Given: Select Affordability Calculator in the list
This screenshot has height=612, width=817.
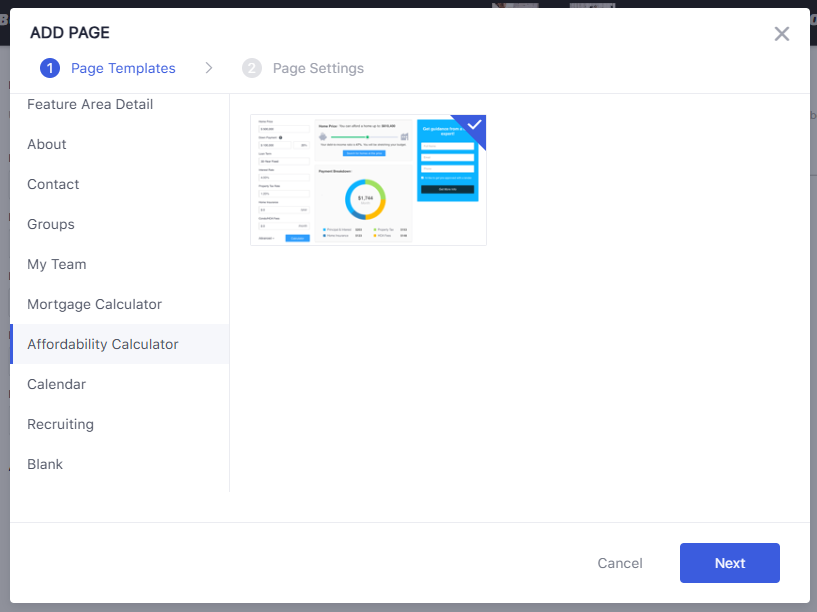Looking at the screenshot, I should 120,344.
